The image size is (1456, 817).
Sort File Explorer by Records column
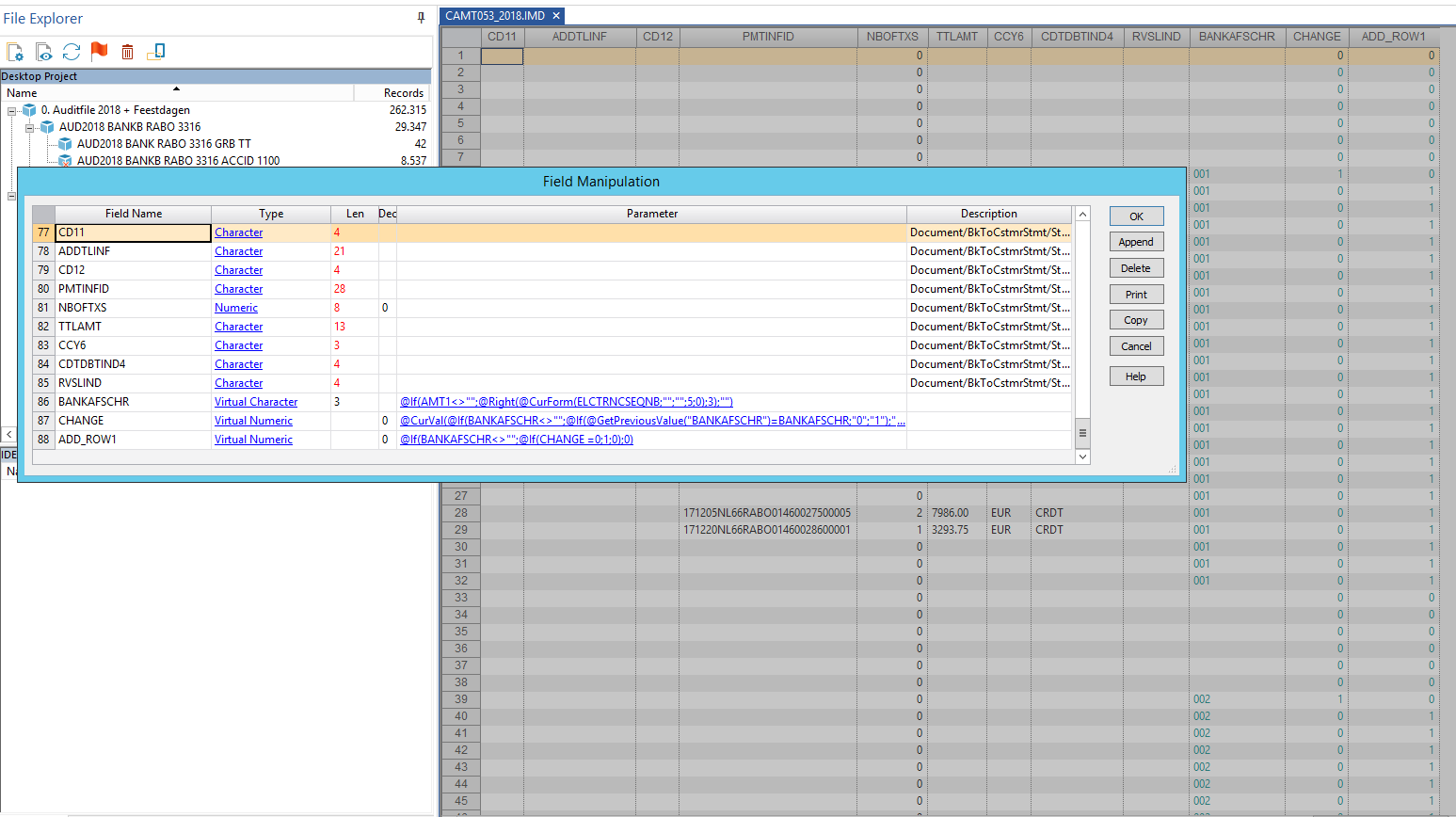point(403,93)
